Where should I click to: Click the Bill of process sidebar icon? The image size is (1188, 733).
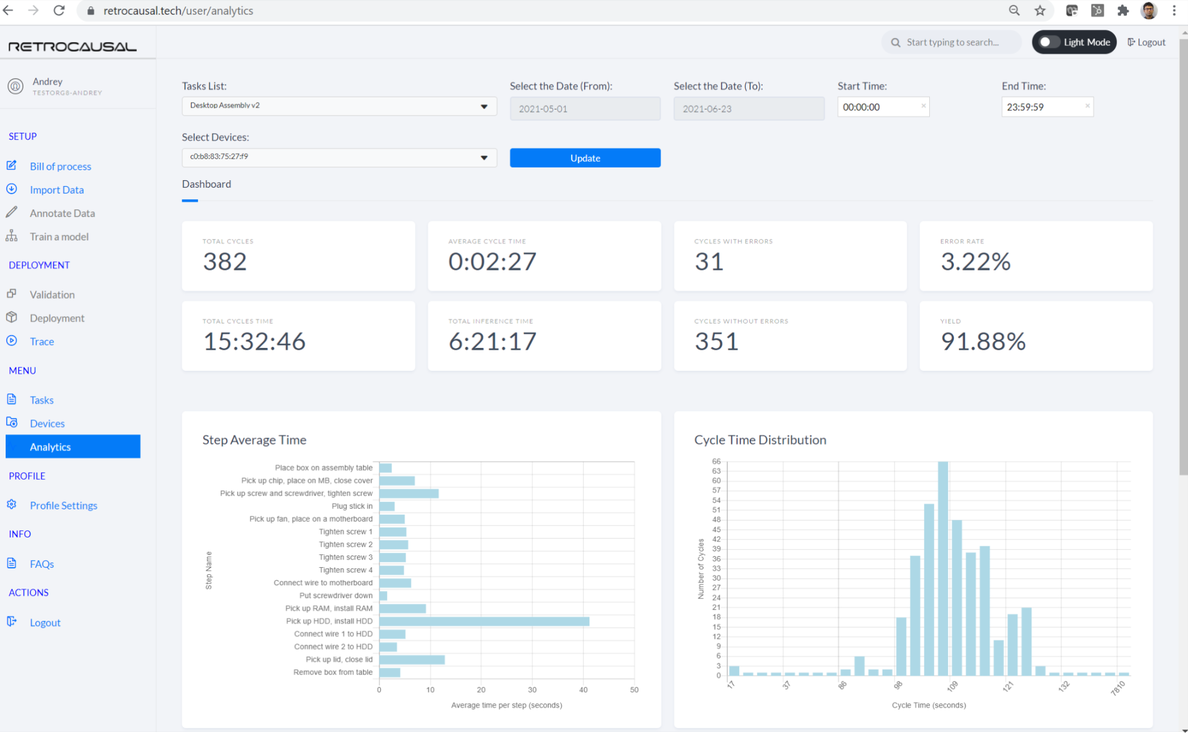[x=12, y=165]
